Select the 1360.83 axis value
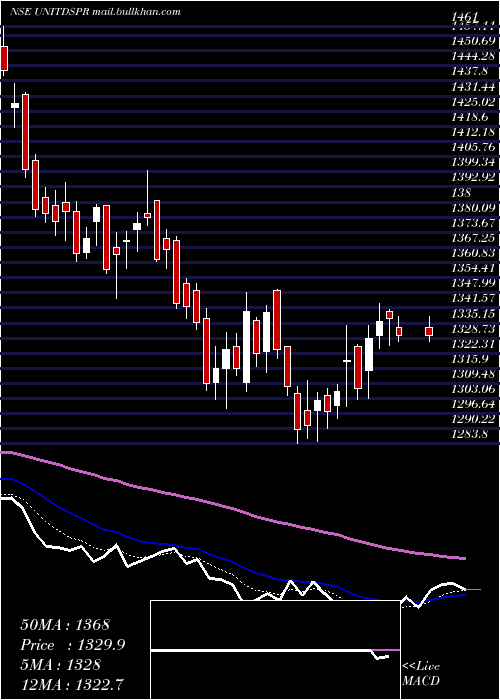 (473, 254)
